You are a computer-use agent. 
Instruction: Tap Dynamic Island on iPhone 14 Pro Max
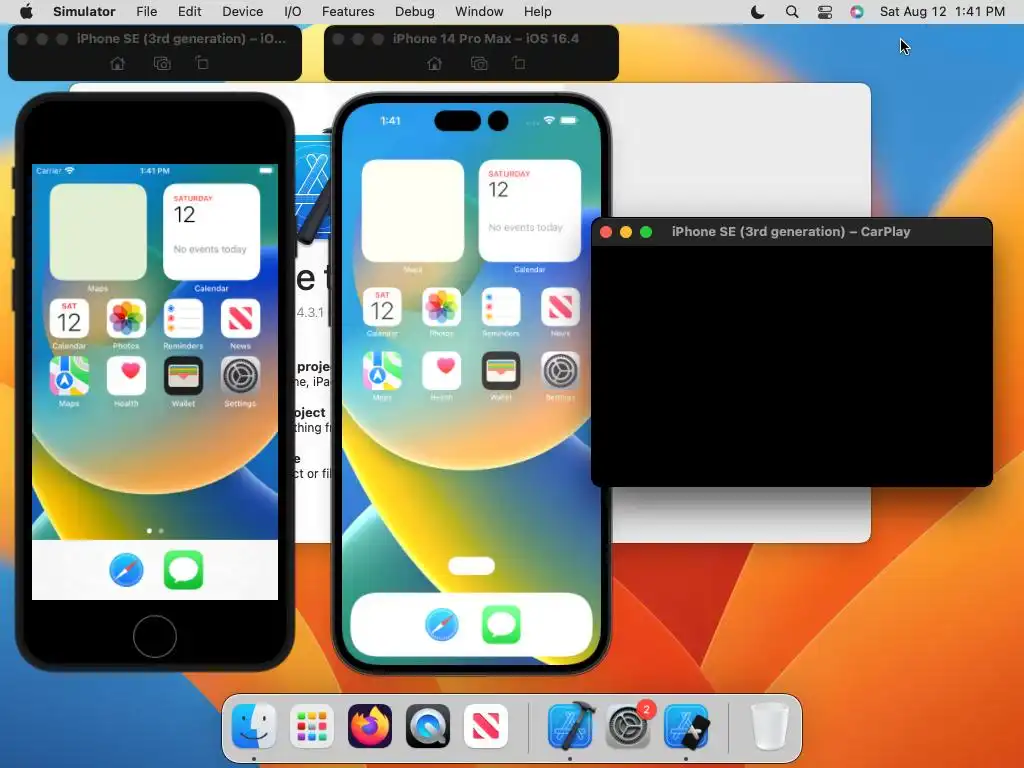point(472,121)
